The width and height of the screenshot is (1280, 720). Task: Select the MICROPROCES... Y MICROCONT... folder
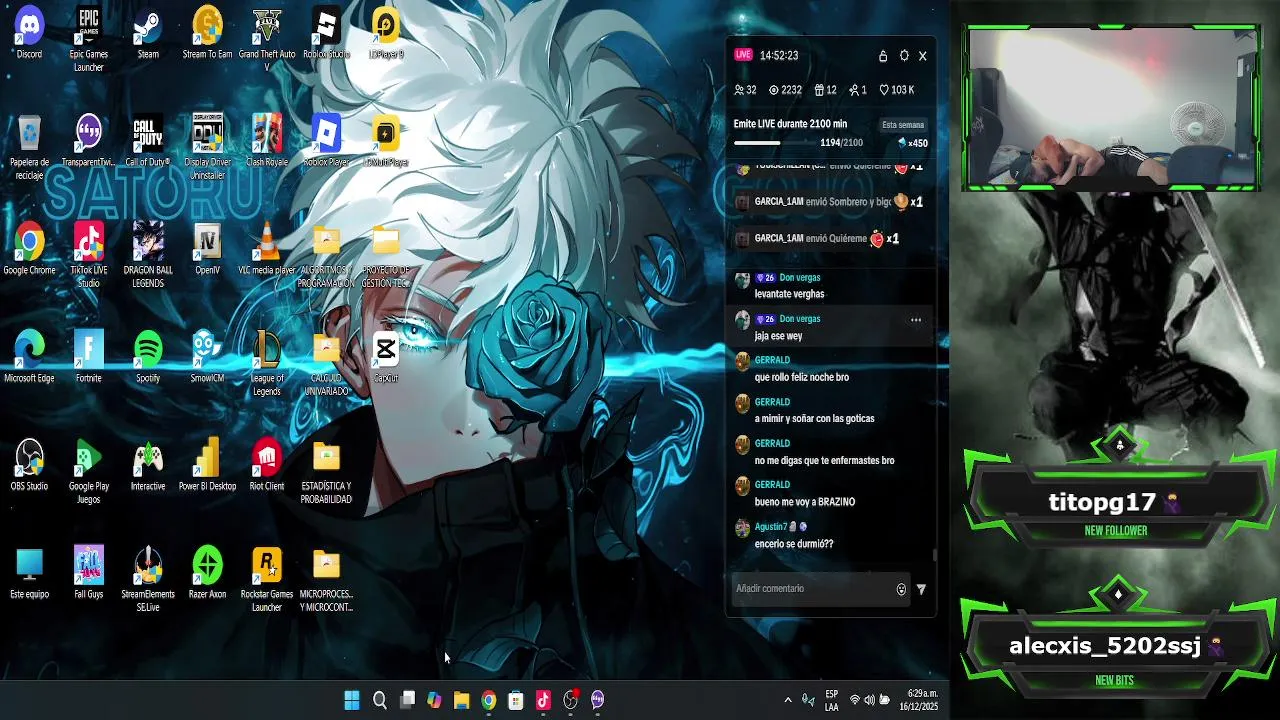click(x=326, y=580)
